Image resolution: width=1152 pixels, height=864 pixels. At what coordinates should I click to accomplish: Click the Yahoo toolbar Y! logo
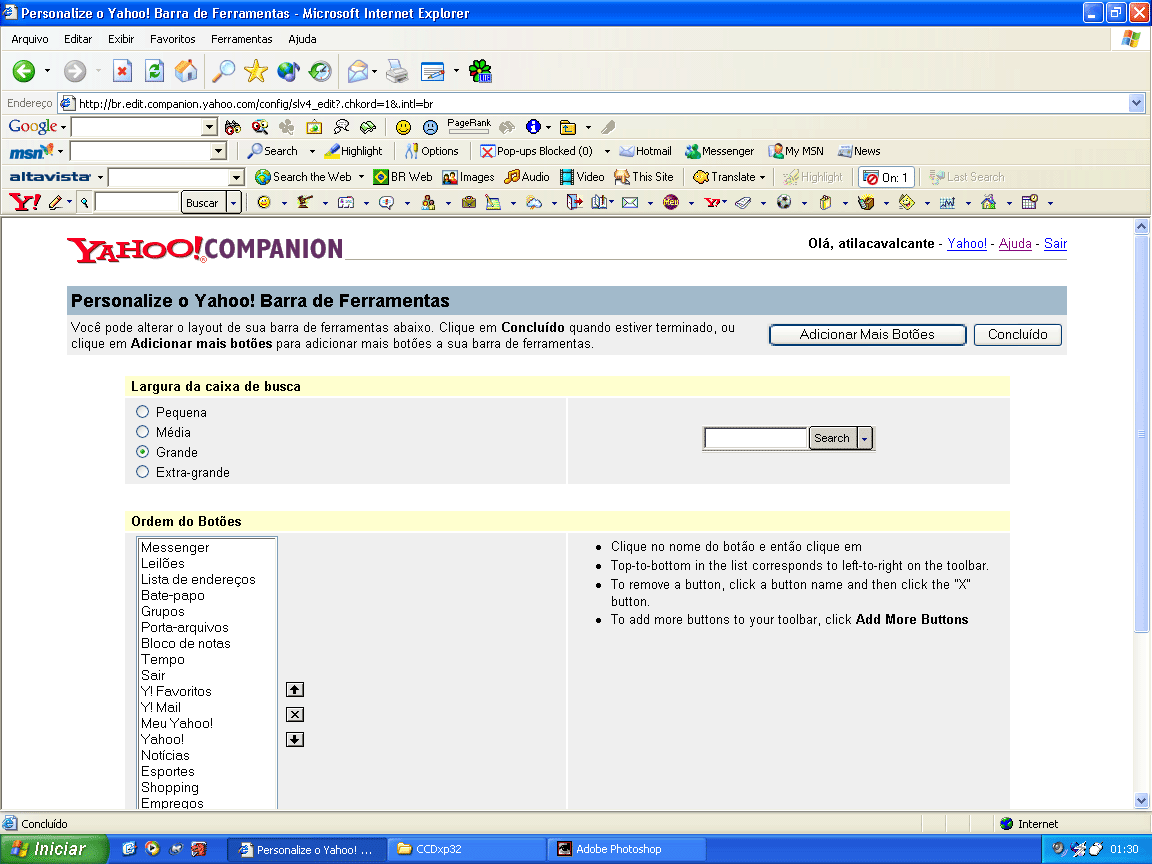[x=25, y=202]
